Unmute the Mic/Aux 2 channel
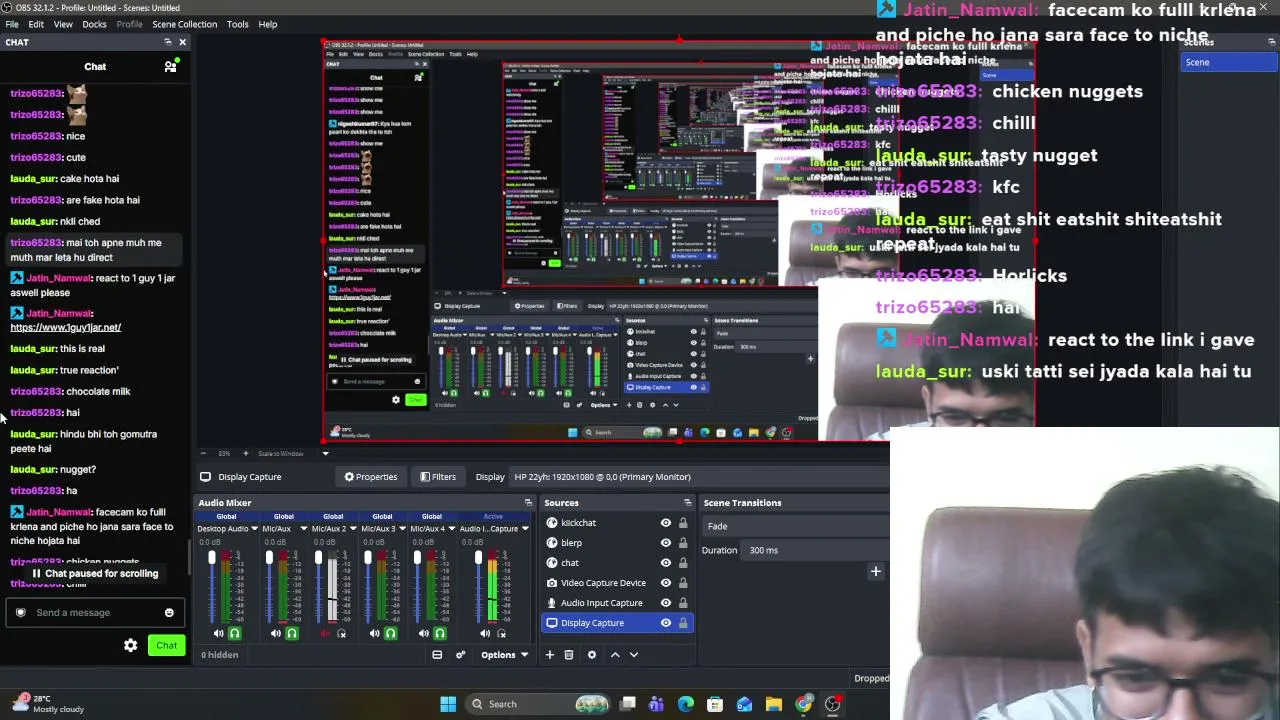This screenshot has height=720, width=1280. pyautogui.click(x=325, y=633)
